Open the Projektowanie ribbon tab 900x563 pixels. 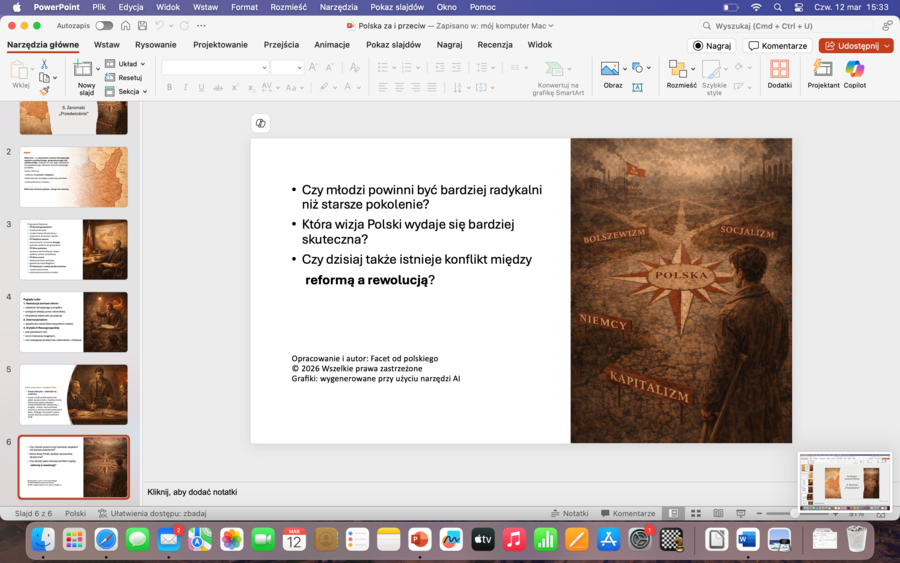[220, 45]
